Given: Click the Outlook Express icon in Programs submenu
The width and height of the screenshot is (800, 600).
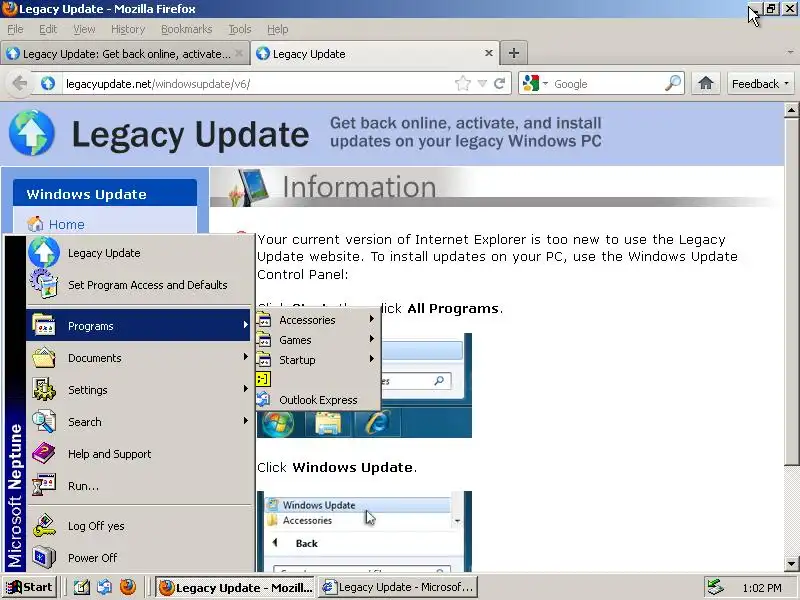Looking at the screenshot, I should click(263, 399).
